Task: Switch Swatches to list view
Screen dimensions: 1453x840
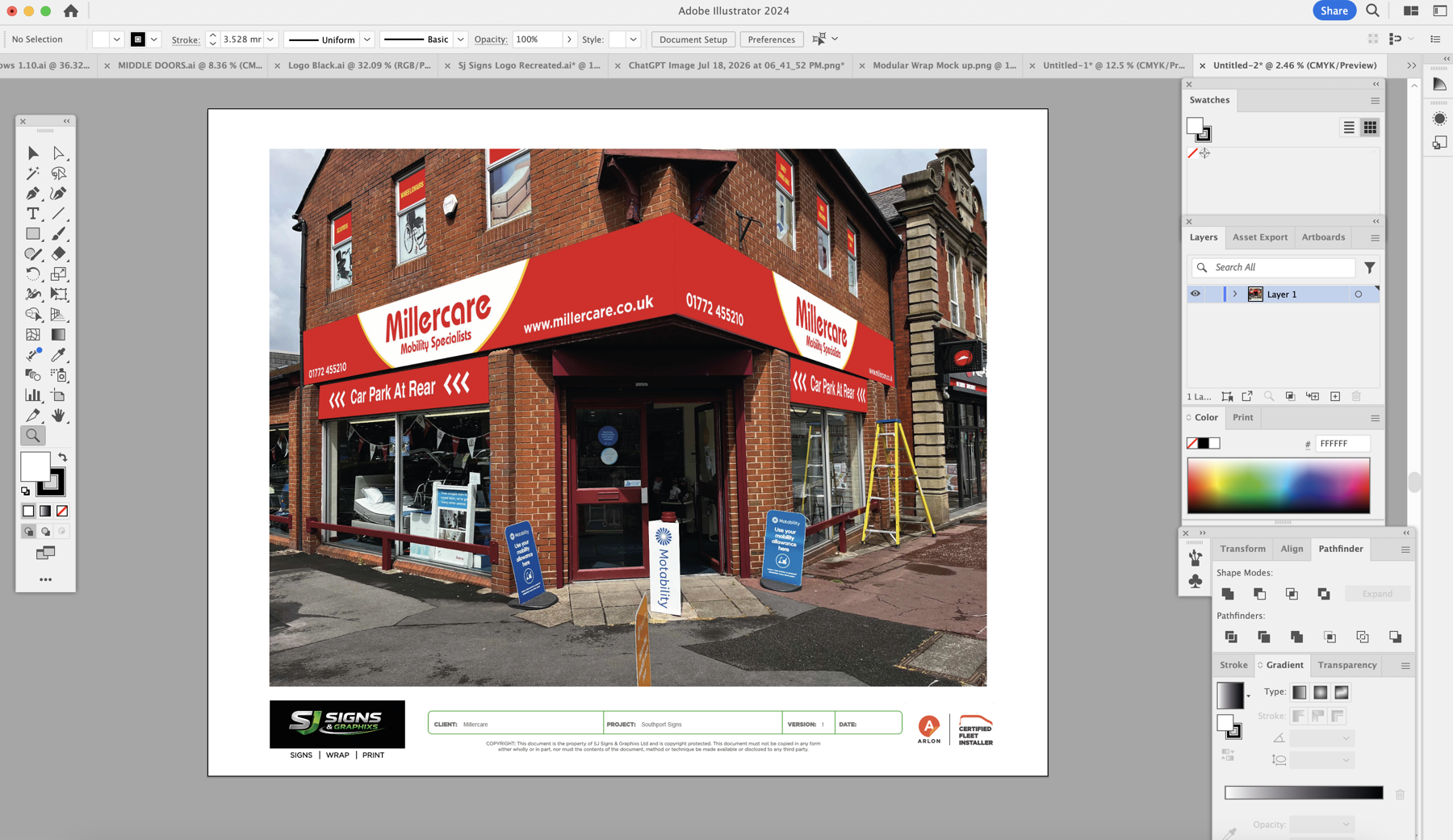Action: pos(1349,127)
